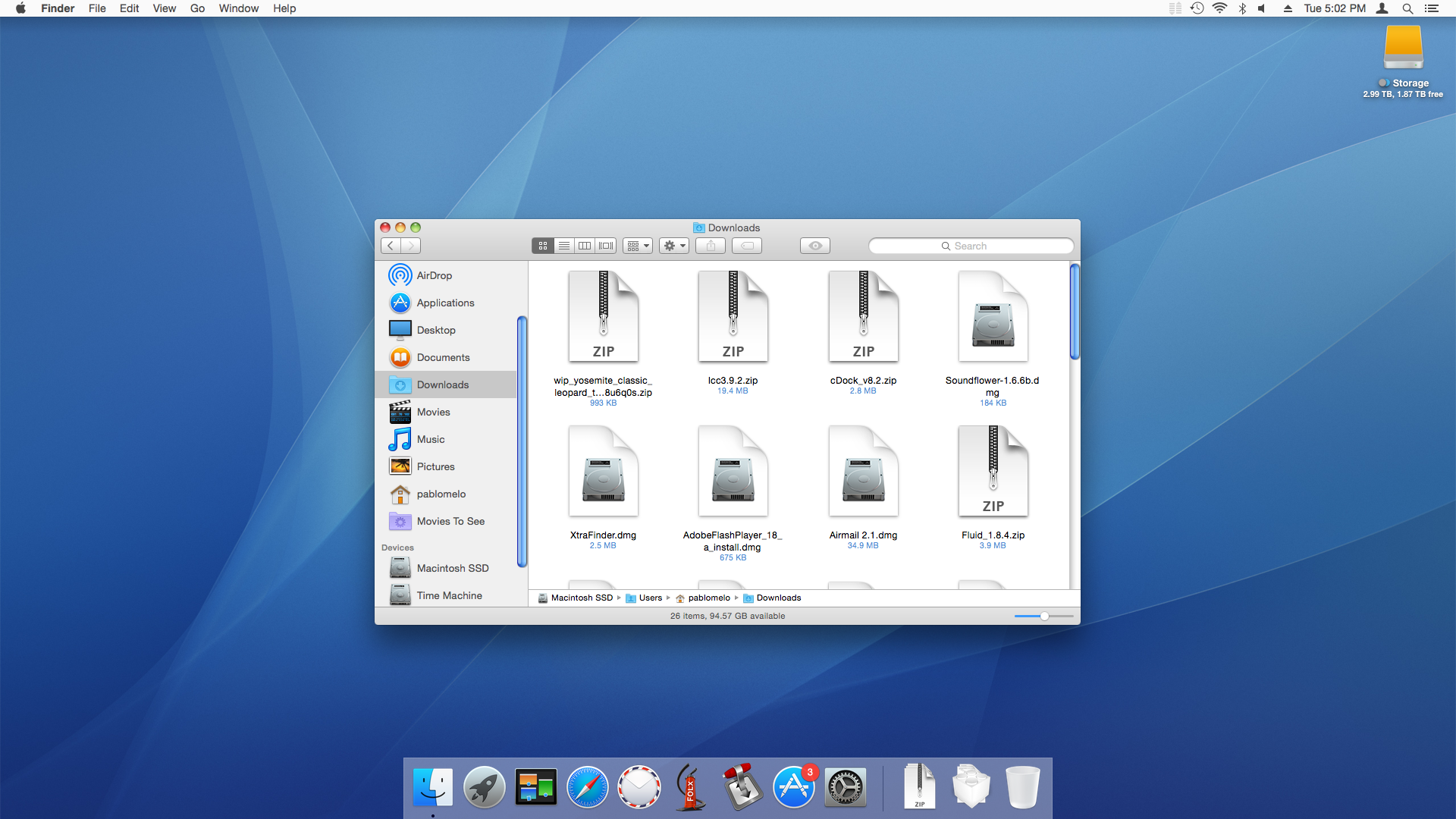Click the AirDrop sidebar icon
1456x819 pixels.
(400, 275)
